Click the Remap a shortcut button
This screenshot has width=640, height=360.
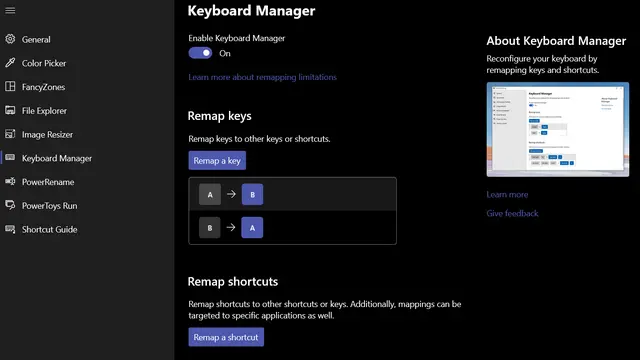(x=226, y=337)
